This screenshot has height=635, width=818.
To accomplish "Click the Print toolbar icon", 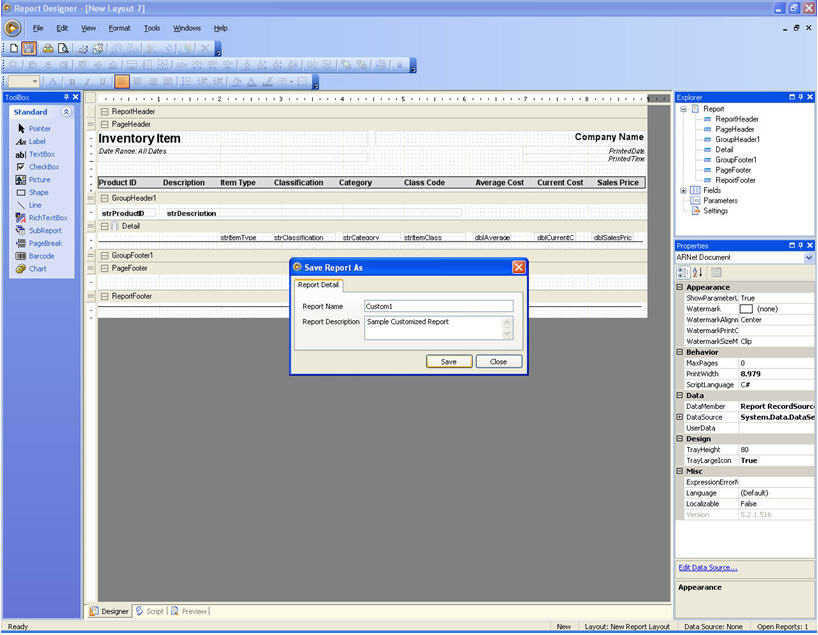I will 47,48.
